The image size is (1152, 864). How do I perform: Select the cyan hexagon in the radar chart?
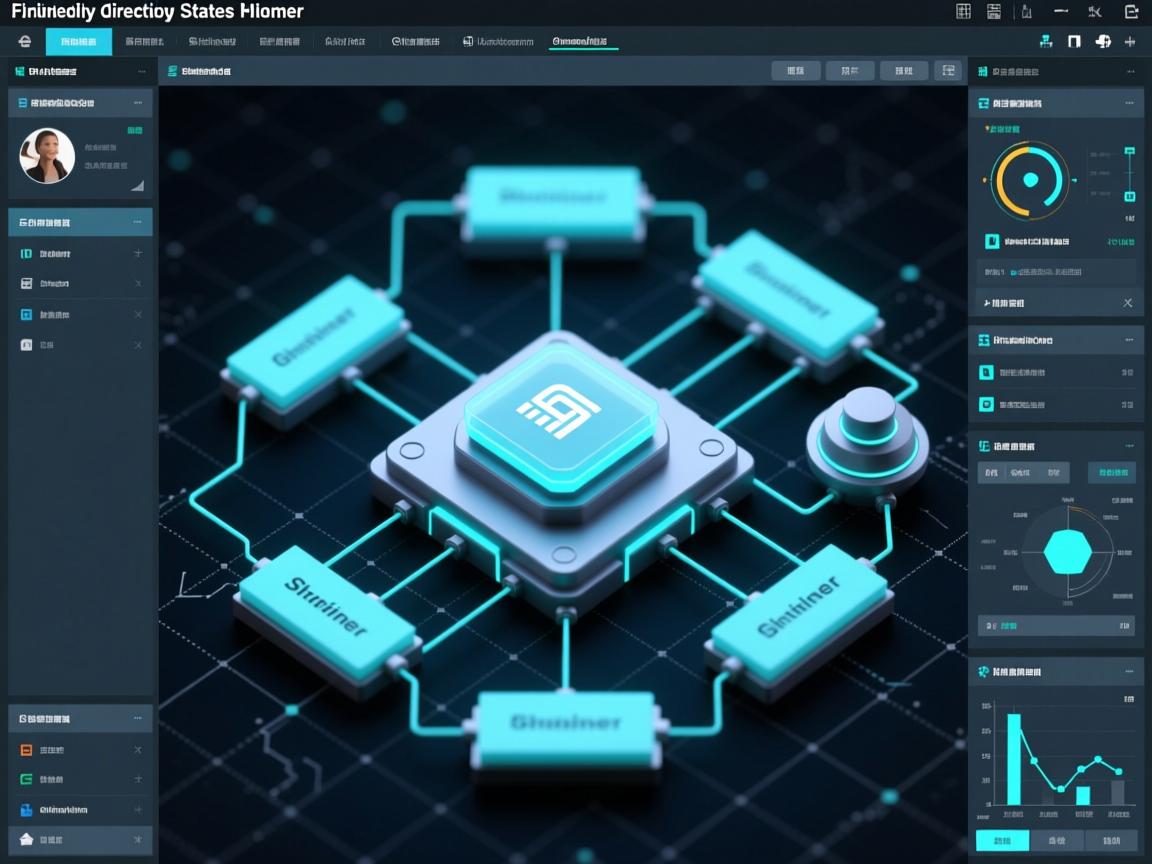[1068, 551]
